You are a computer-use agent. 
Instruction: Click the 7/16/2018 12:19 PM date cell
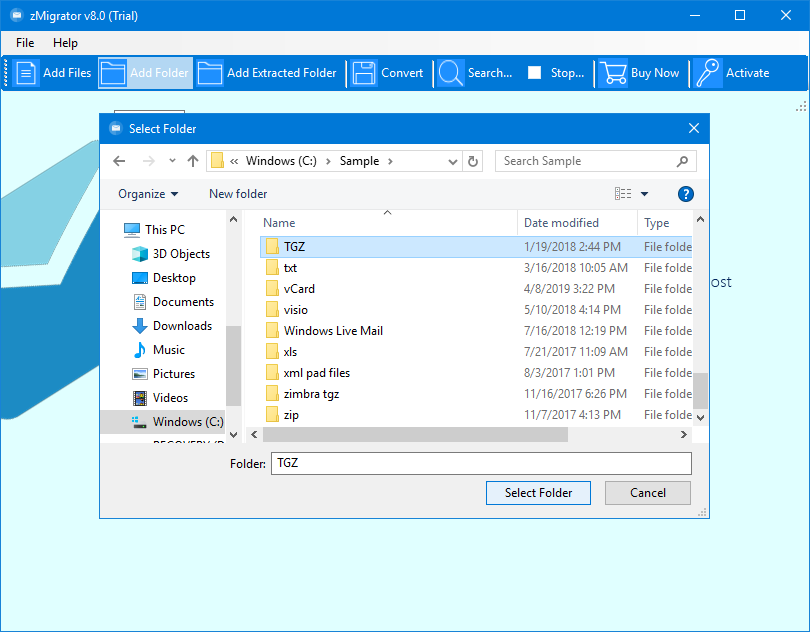pos(575,331)
